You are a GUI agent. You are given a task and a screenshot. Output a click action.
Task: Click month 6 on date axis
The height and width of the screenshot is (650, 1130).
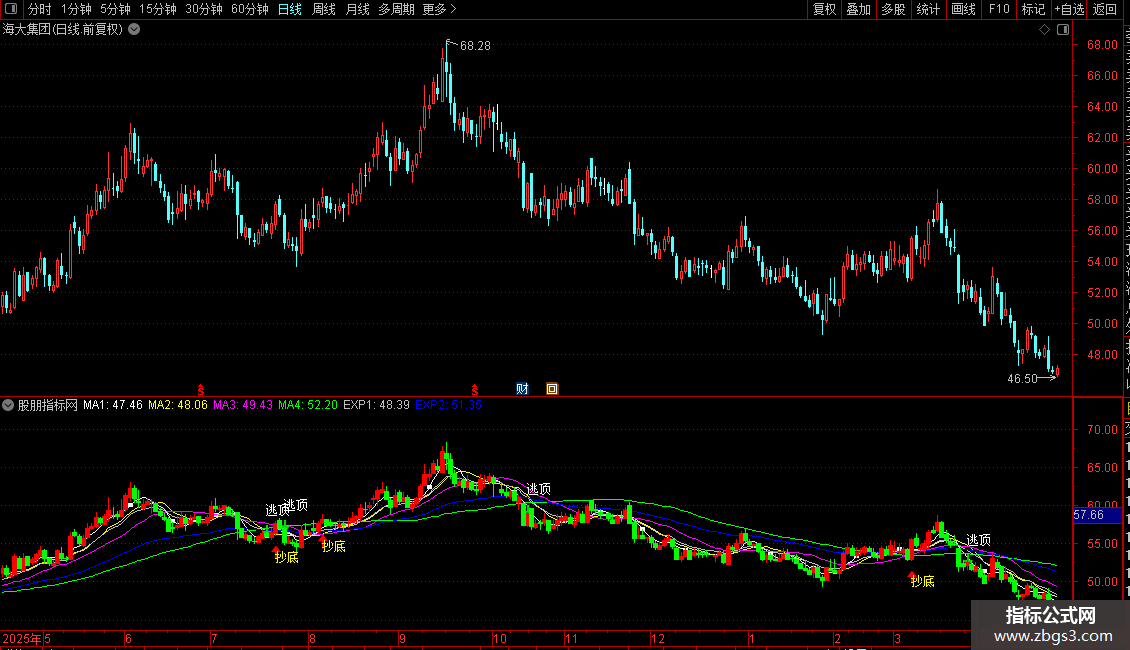(128, 638)
